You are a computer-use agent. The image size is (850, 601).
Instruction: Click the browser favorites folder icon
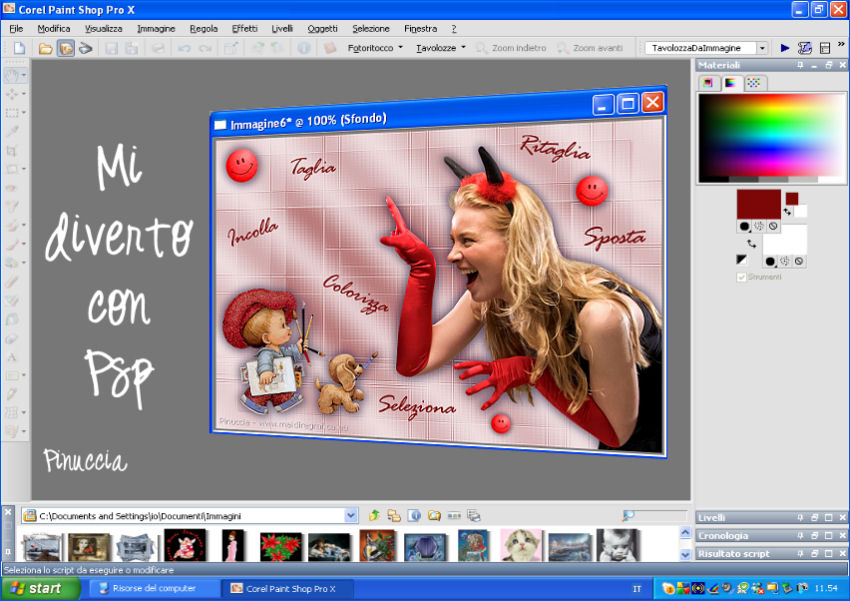coord(434,515)
